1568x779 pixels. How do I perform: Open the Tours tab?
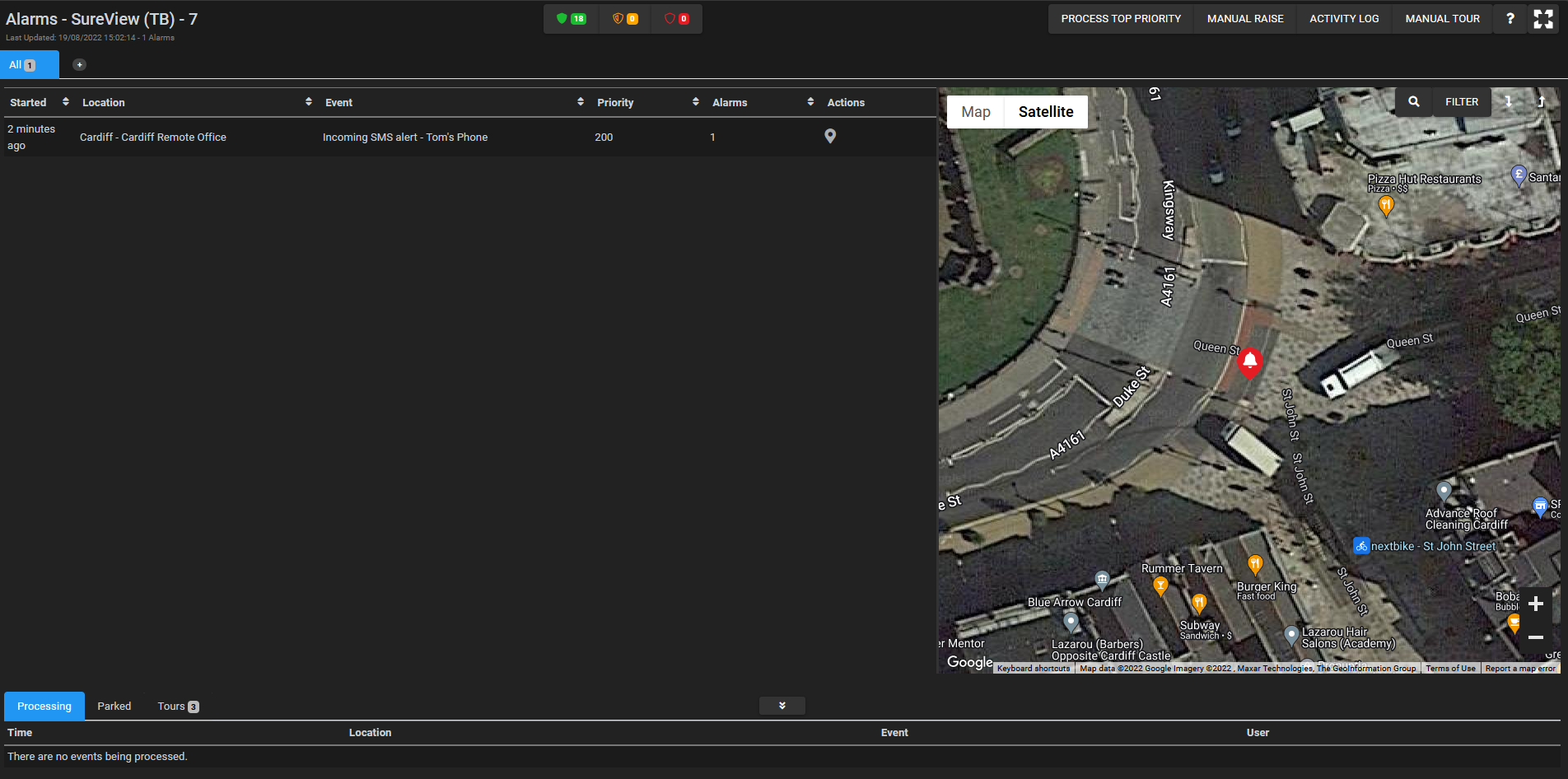(x=178, y=707)
